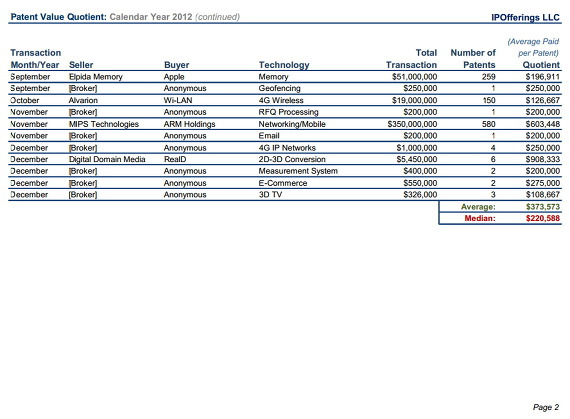
Task: Click the $1,000,000 transaction value
Action: 417,148
